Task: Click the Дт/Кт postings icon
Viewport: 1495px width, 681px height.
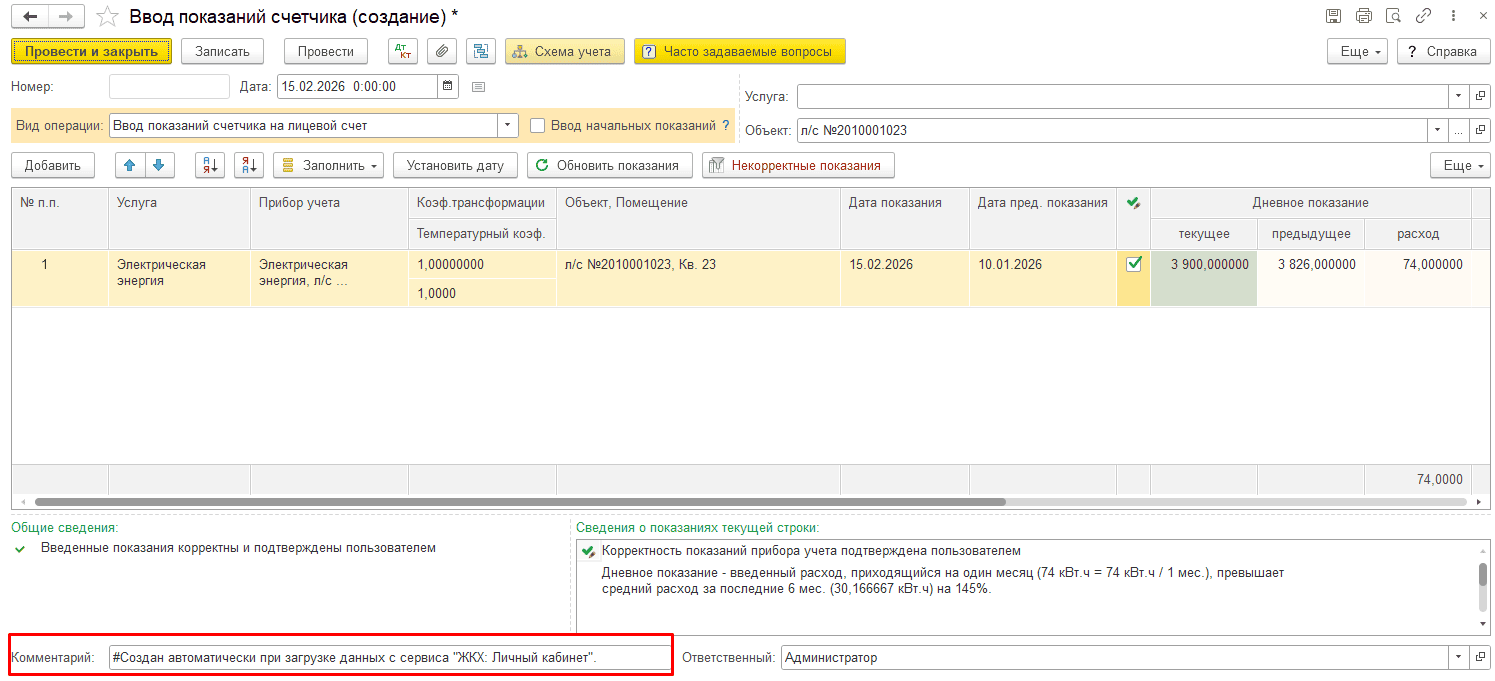Action: coord(403,51)
